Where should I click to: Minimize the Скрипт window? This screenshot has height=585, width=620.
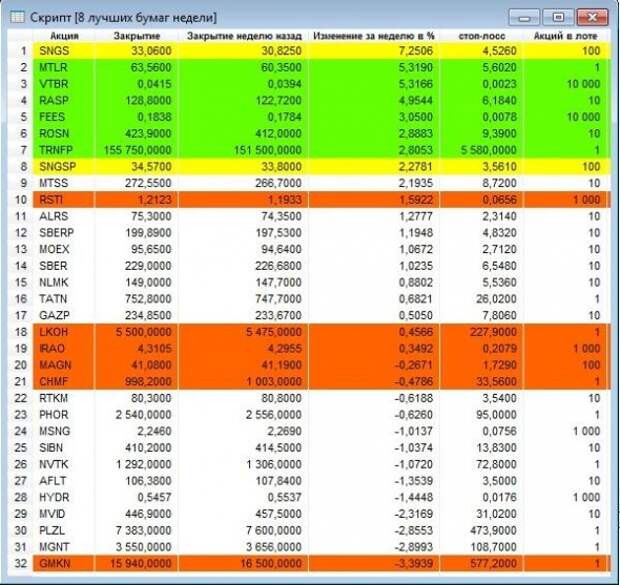(x=524, y=18)
